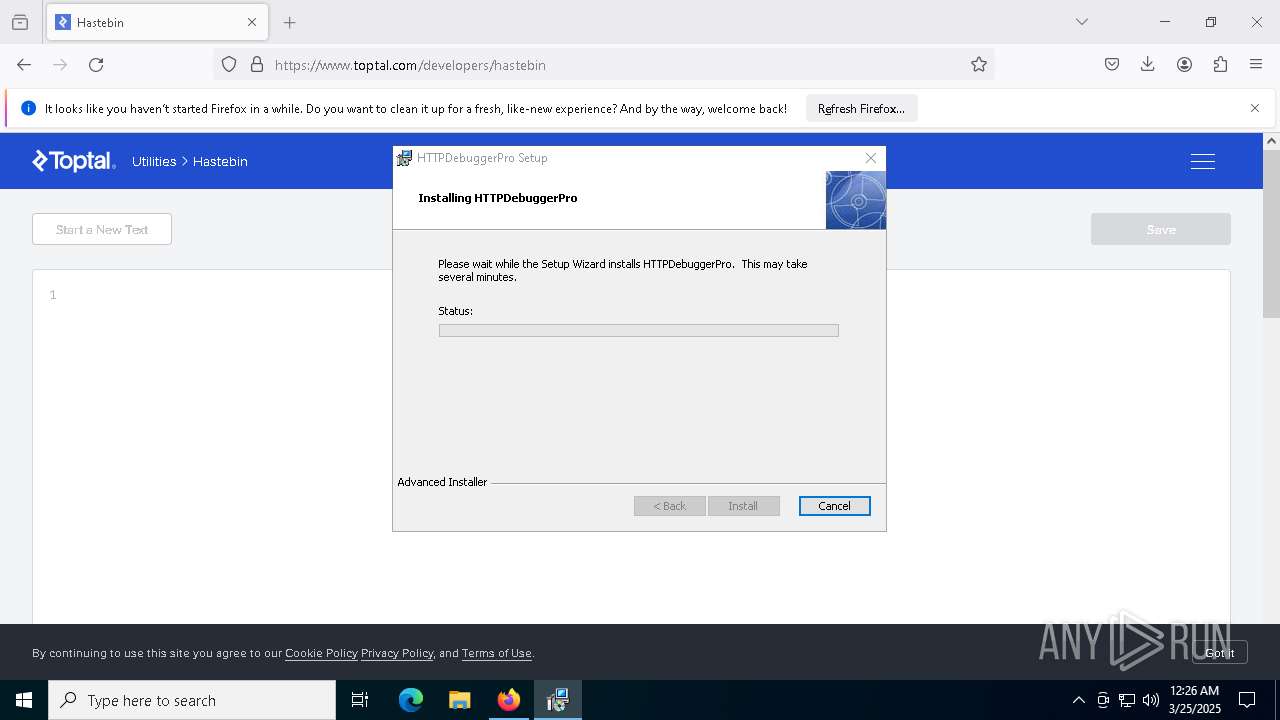Switch to Firefox taskbar icon
Screen dimensions: 1280x720
coord(509,700)
